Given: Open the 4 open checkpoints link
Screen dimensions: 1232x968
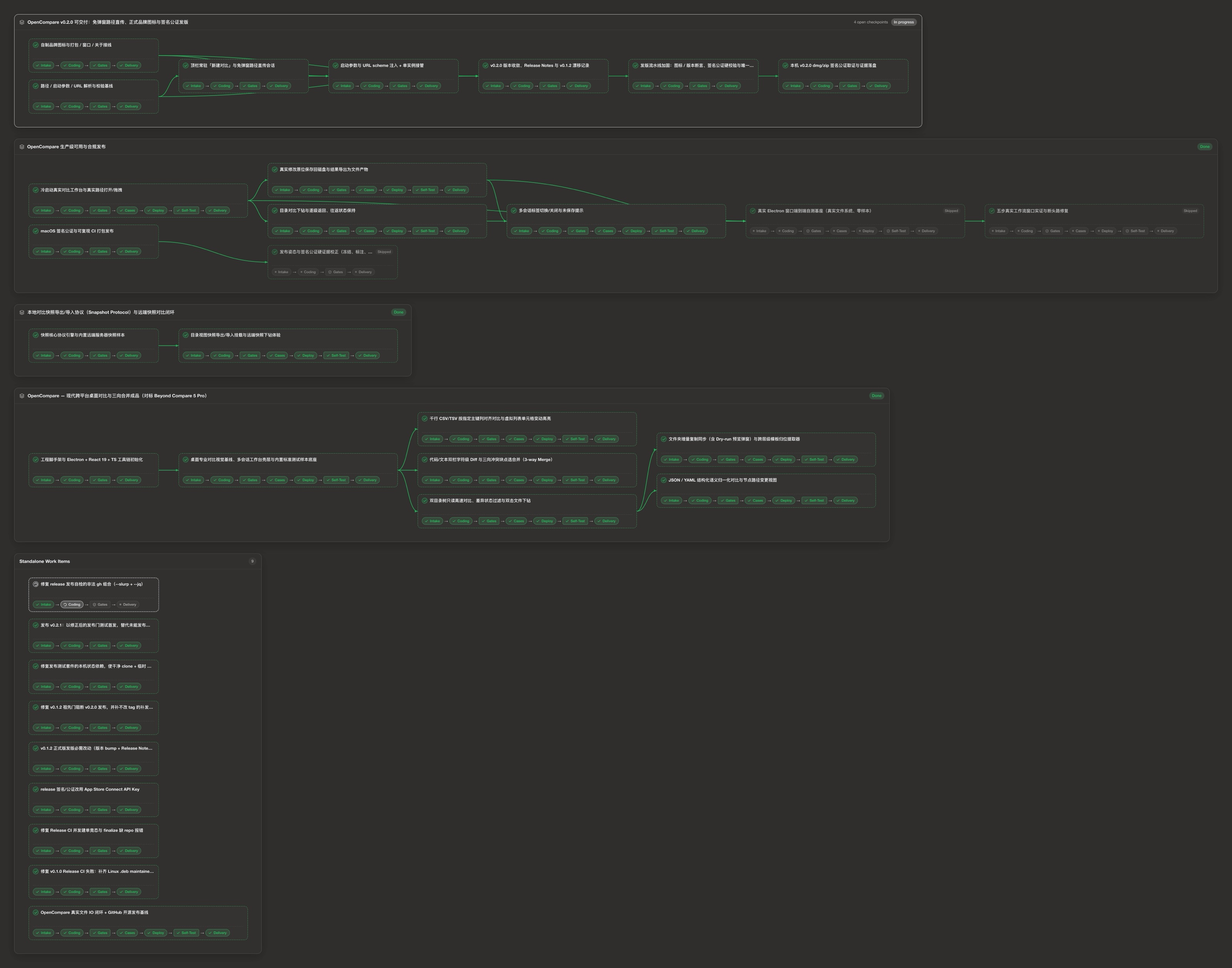Looking at the screenshot, I should pyautogui.click(x=870, y=22).
